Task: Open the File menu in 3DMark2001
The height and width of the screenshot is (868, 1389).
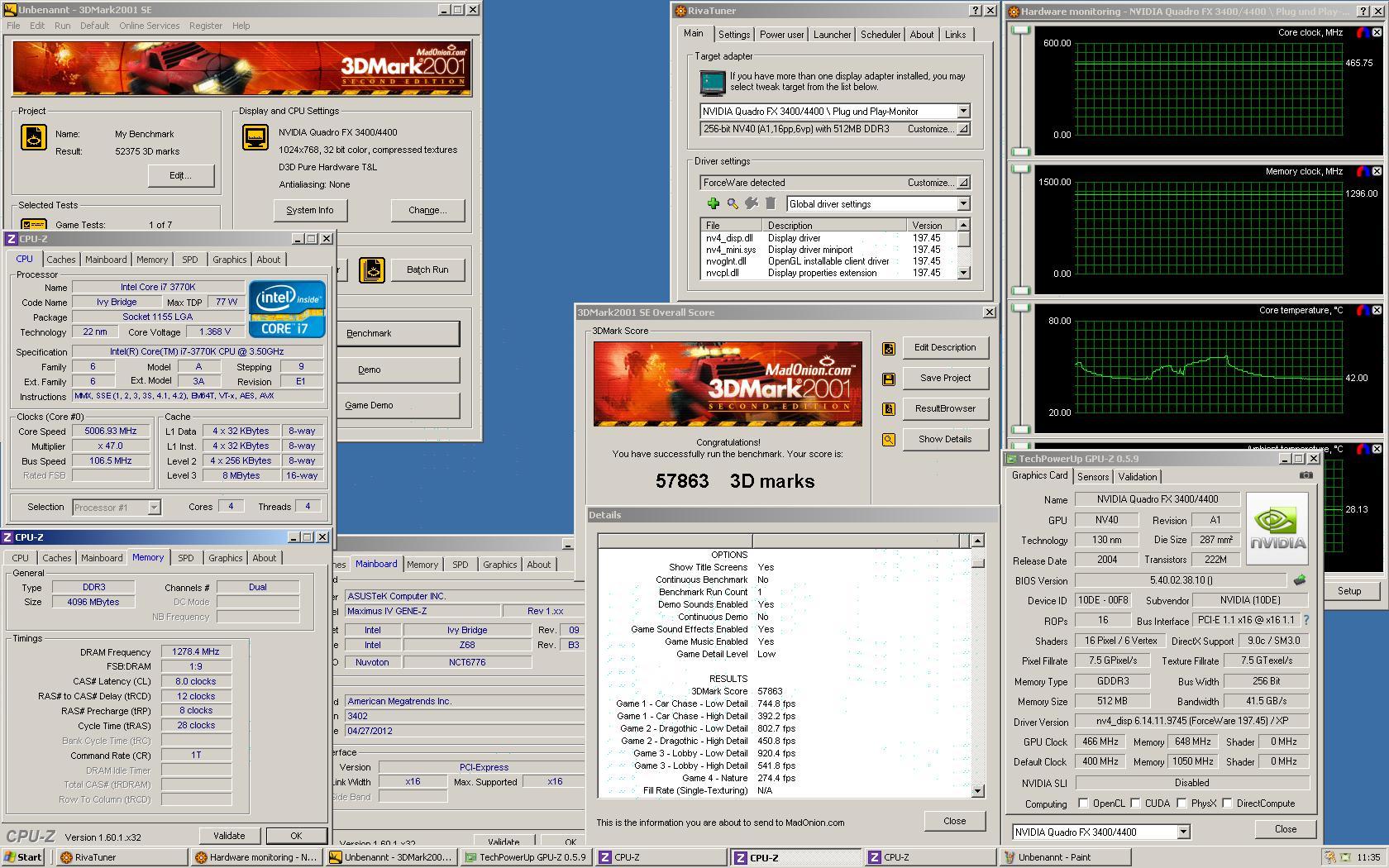Action: point(13,26)
